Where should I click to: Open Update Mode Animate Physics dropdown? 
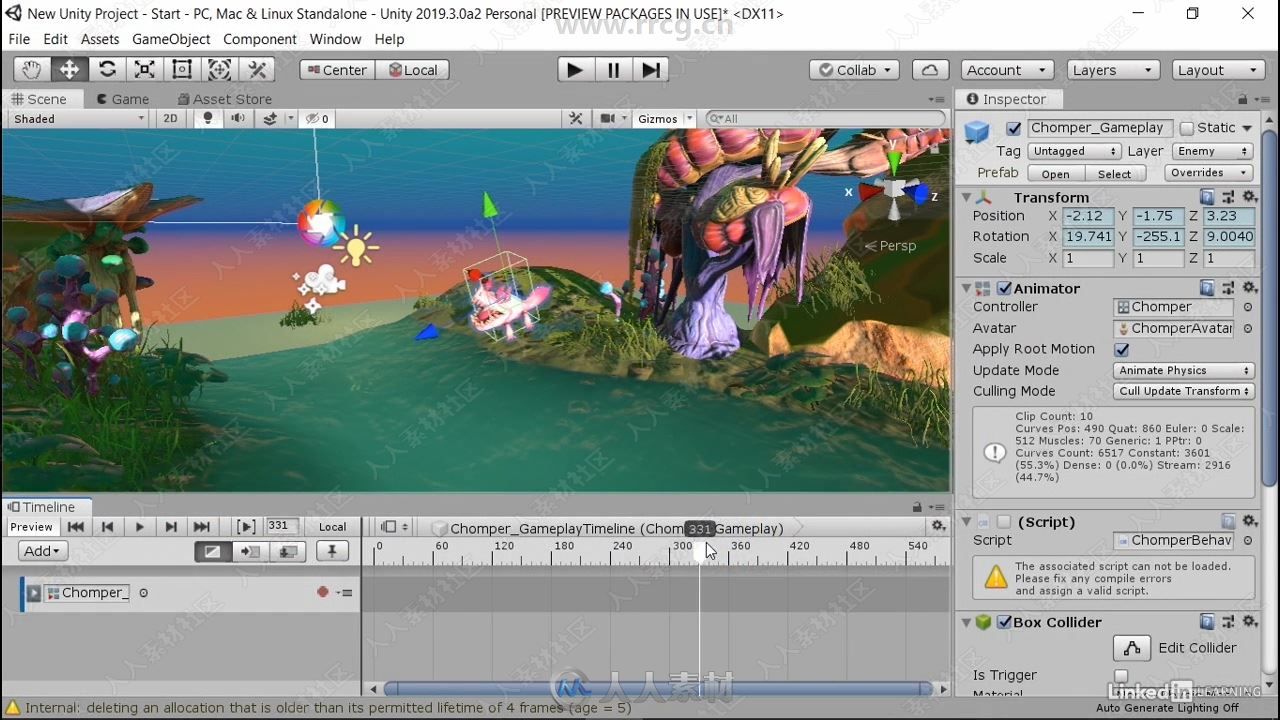pos(1184,370)
